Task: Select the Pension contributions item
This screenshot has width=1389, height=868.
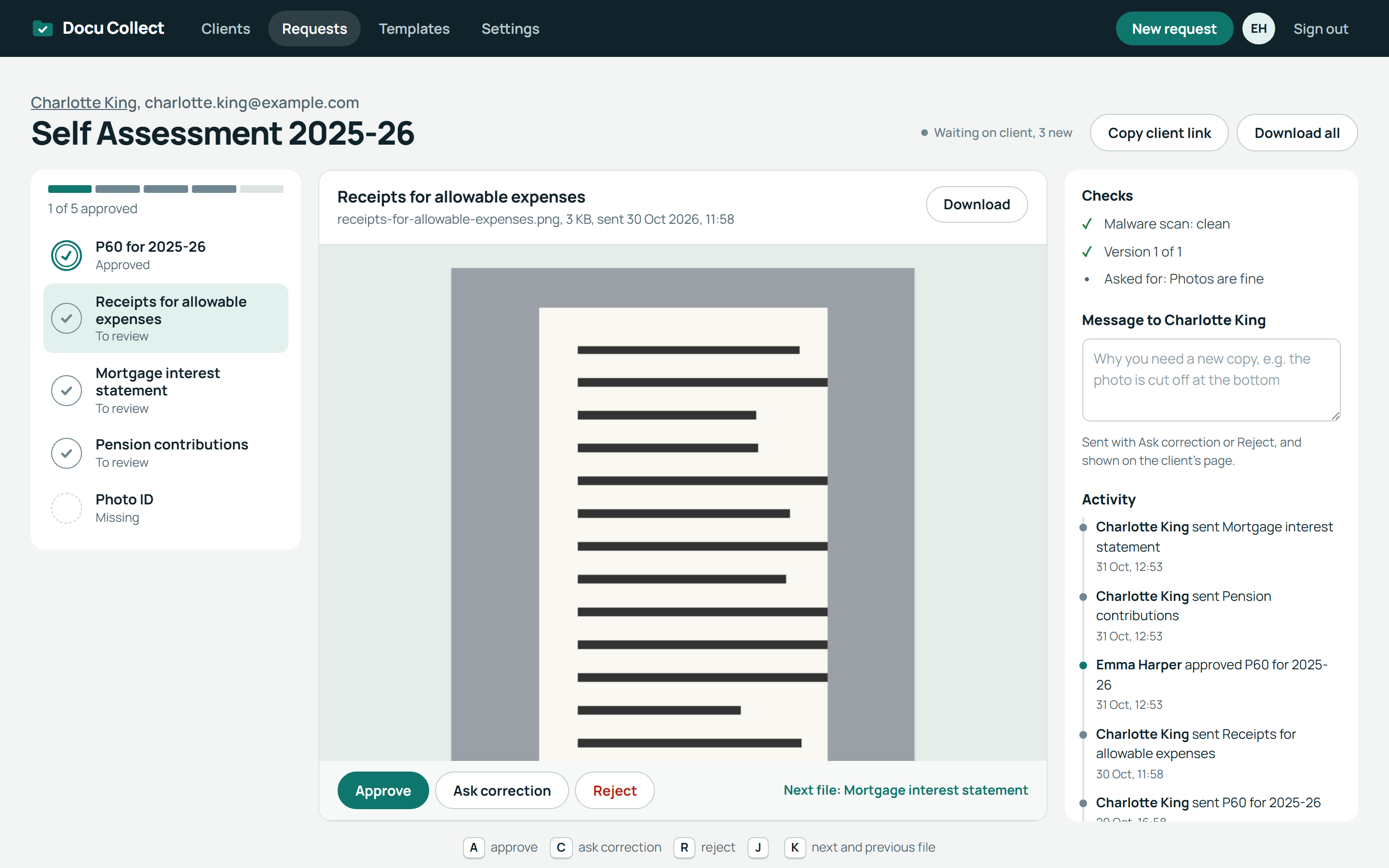Action: pyautogui.click(x=166, y=453)
